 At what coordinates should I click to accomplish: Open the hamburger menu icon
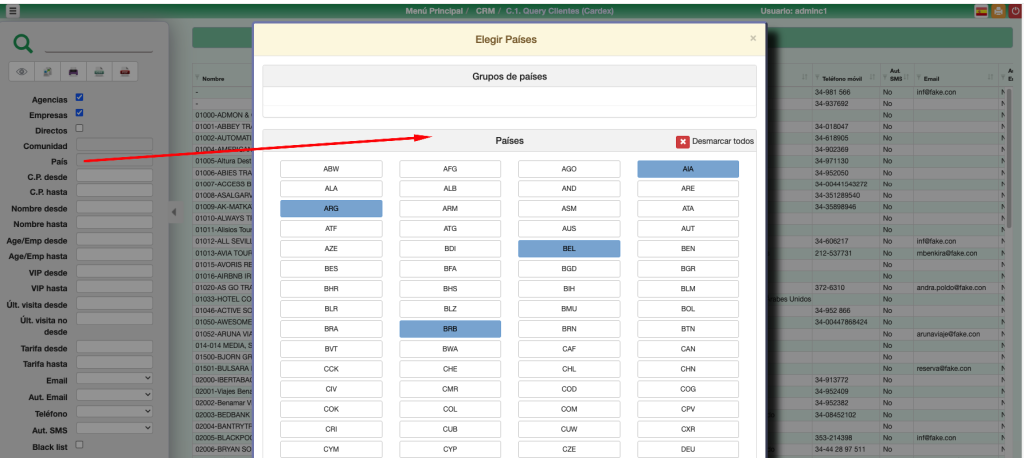click(x=11, y=10)
